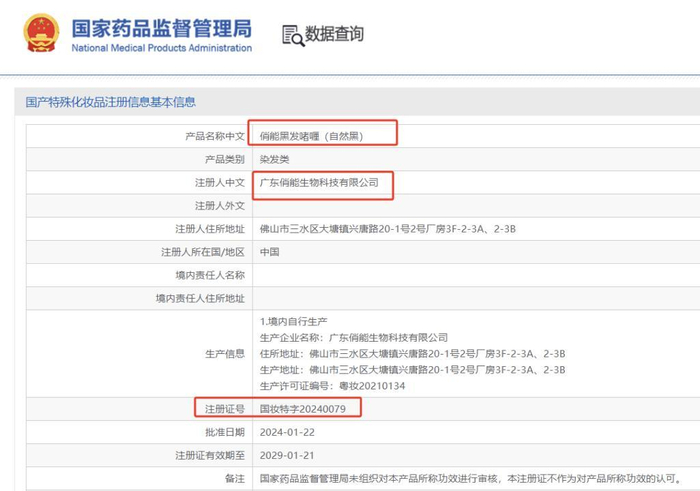Select license number 粤妆20210134 line
Viewport: 700px width, 491px height.
(x=332, y=386)
